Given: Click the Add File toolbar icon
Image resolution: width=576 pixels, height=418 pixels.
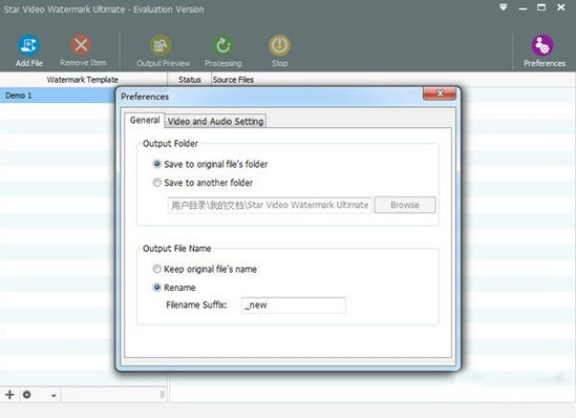Looking at the screenshot, I should pos(29,46).
